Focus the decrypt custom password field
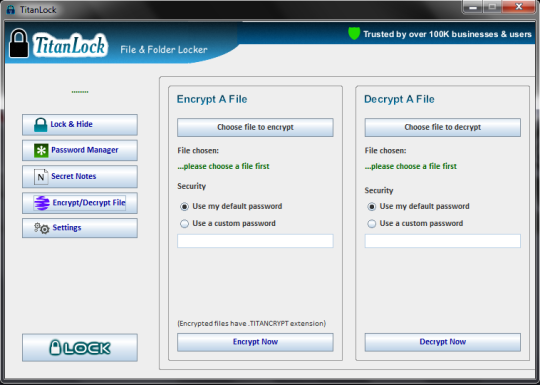Image resolution: width=540 pixels, height=385 pixels. tap(443, 241)
